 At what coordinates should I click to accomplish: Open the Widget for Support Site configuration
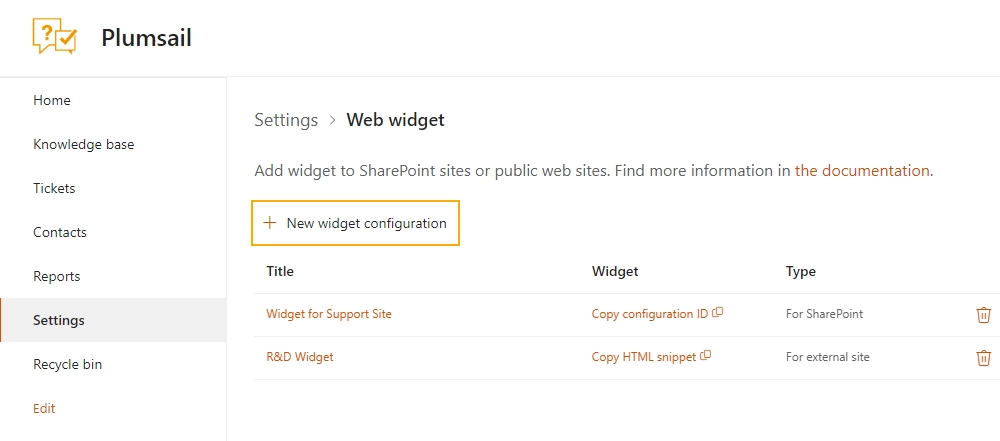point(329,313)
